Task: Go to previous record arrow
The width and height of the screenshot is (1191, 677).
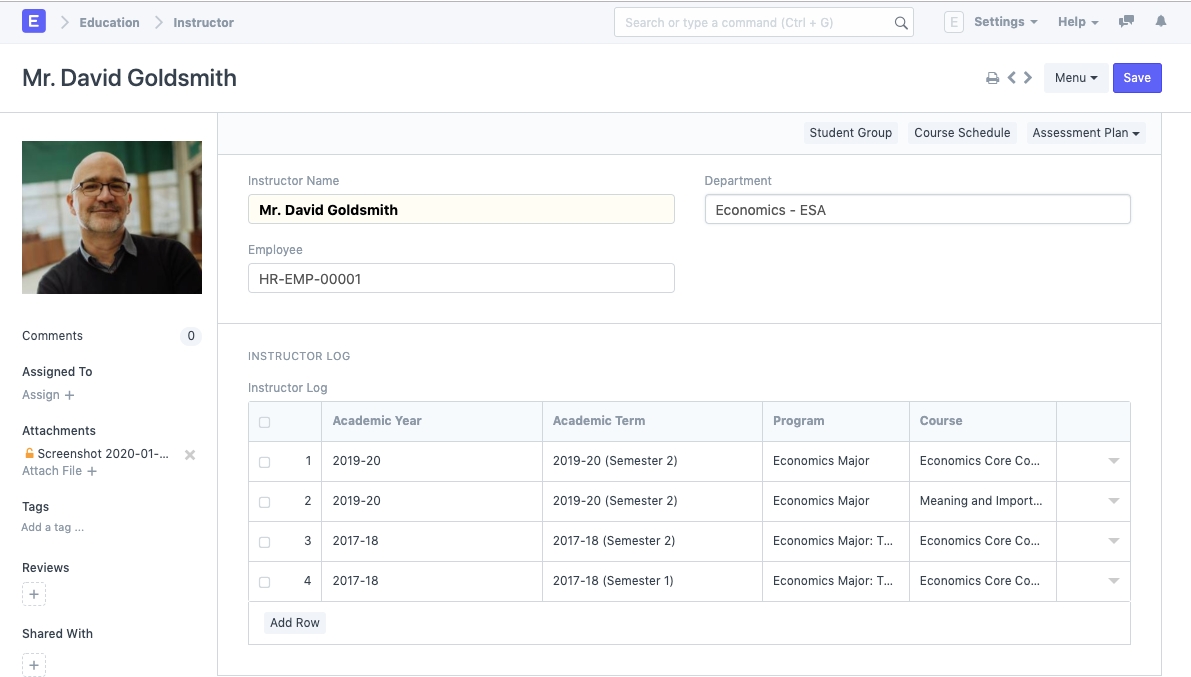Action: (x=1012, y=78)
